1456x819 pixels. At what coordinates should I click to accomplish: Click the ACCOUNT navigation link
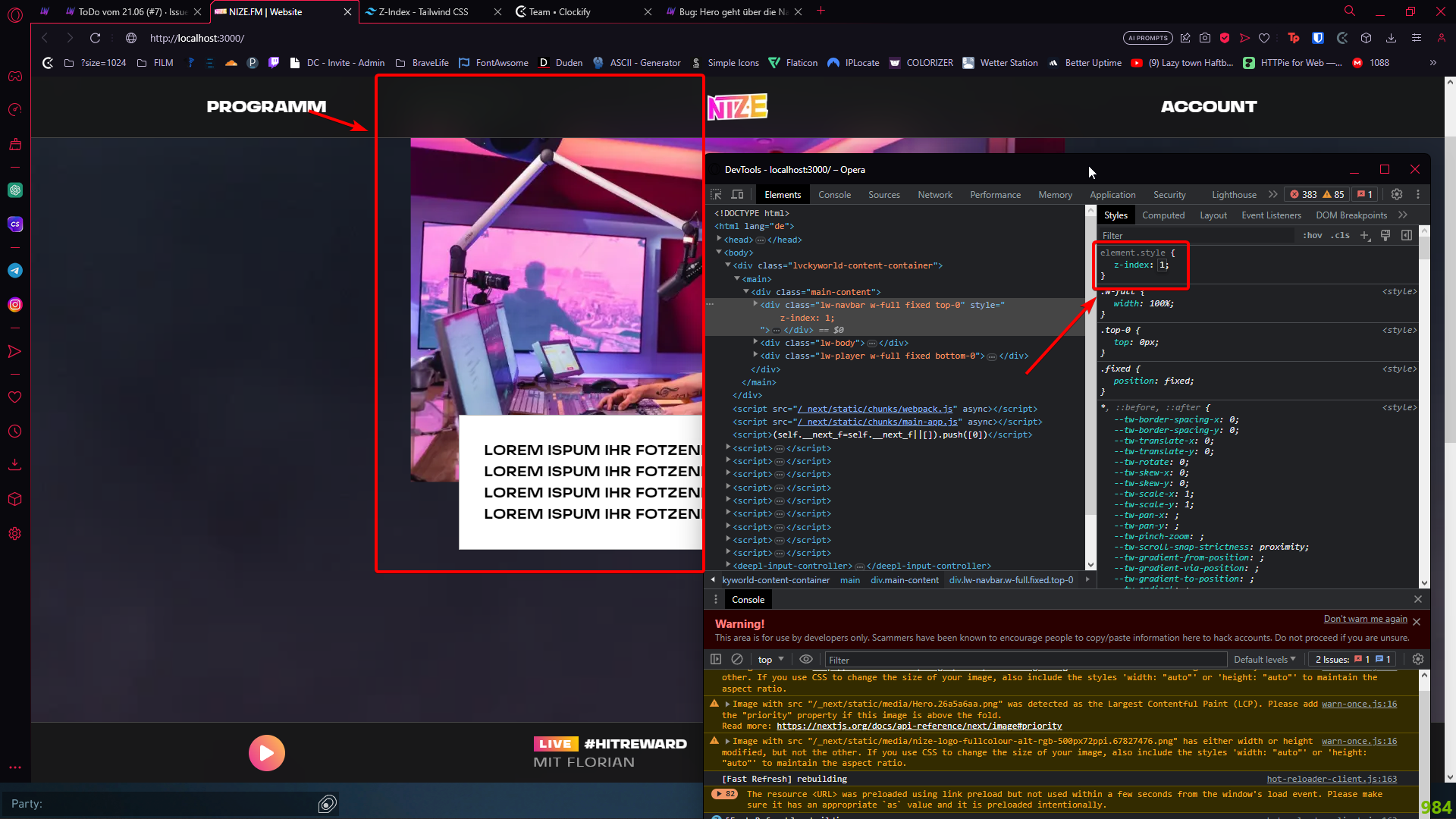point(1208,107)
